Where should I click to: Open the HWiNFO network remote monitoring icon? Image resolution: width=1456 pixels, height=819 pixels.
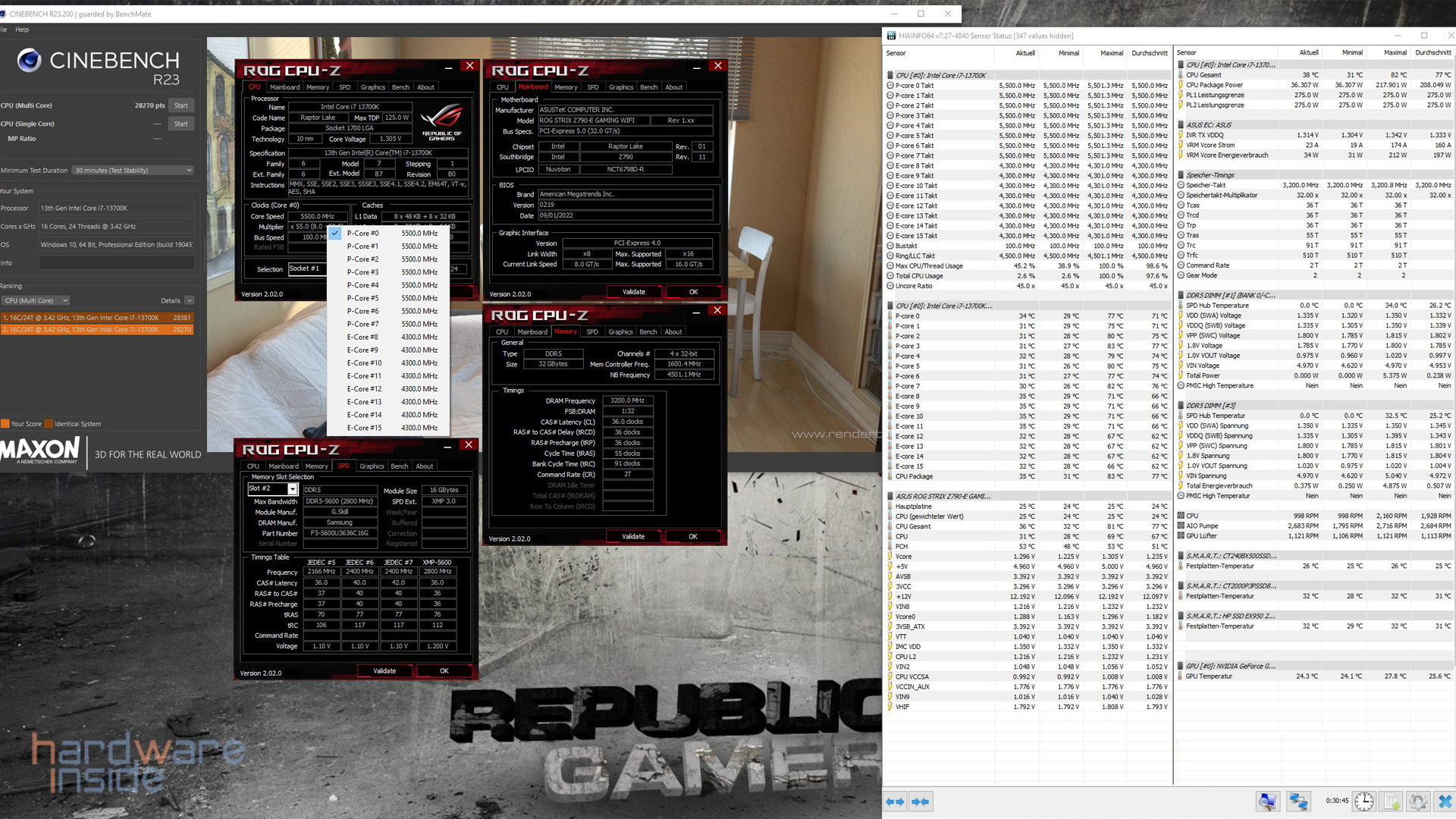[1298, 801]
